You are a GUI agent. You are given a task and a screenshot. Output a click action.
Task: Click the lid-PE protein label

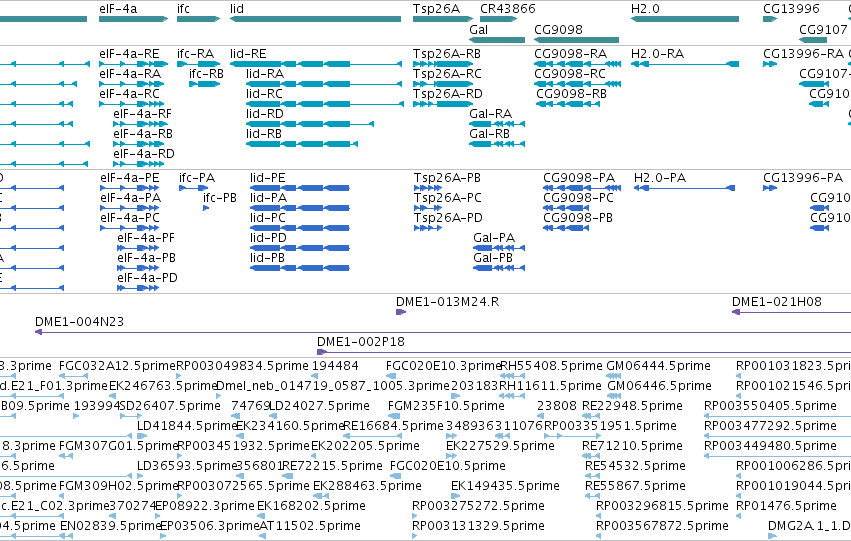(x=268, y=178)
